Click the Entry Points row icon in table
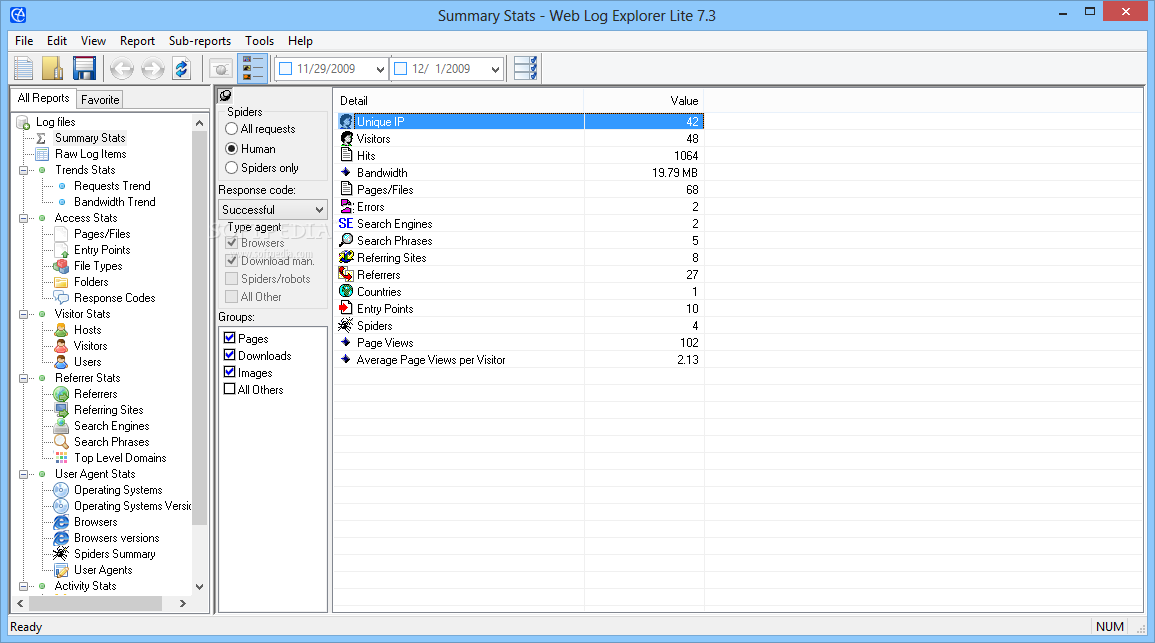The height and width of the screenshot is (643, 1155). tap(346, 308)
